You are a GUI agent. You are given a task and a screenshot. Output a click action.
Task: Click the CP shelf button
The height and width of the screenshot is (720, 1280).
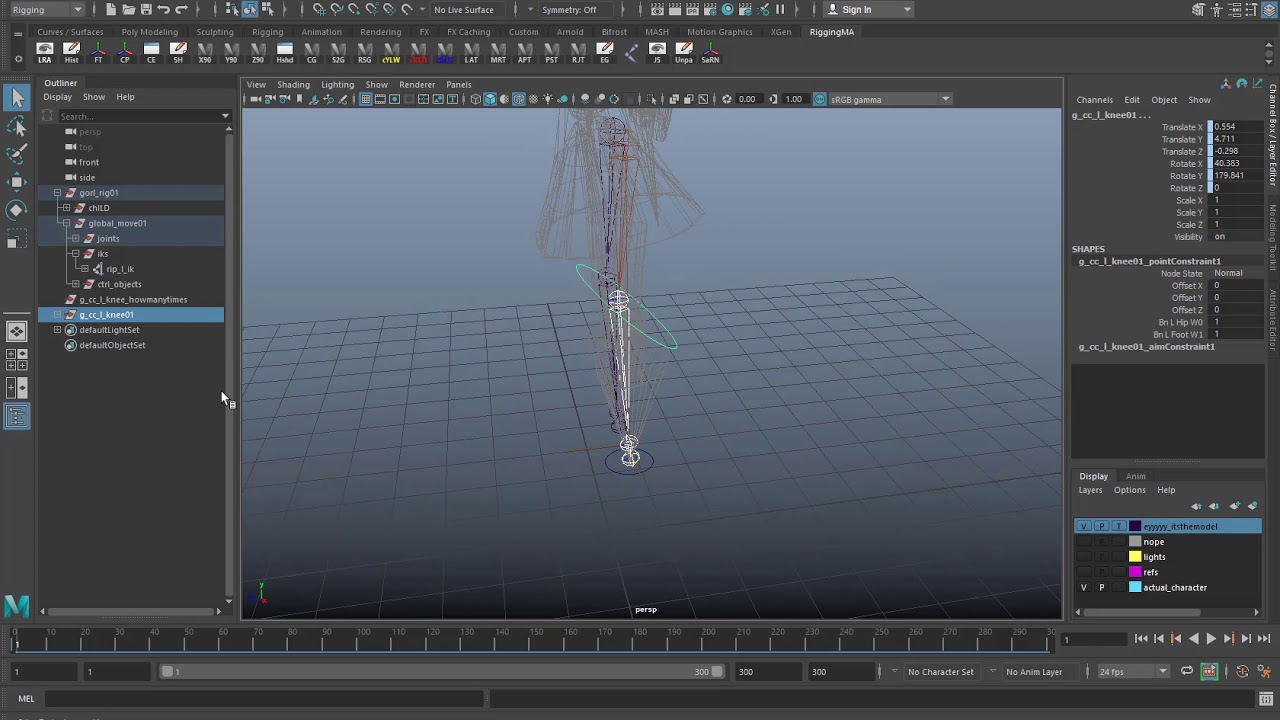click(125, 53)
